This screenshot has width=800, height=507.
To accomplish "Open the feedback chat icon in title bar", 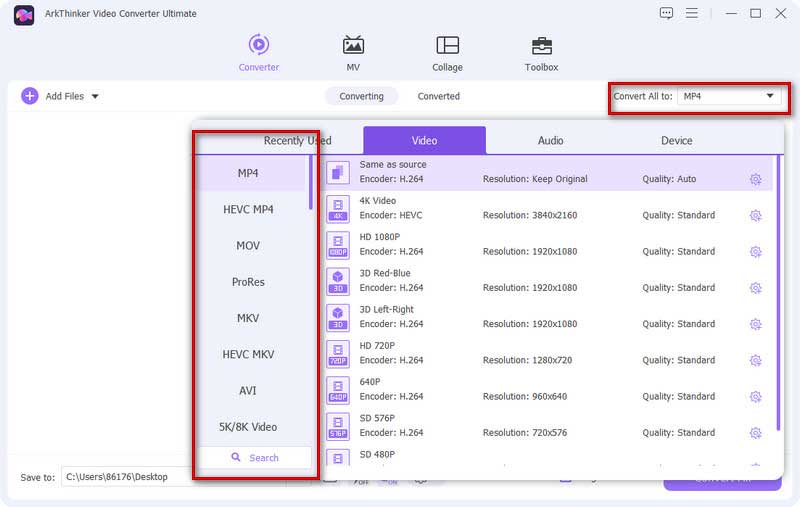I will pyautogui.click(x=666, y=13).
